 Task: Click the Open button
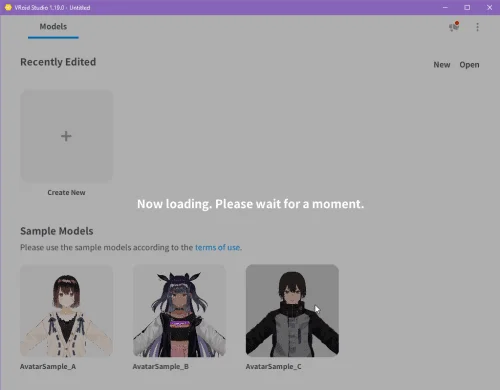469,65
